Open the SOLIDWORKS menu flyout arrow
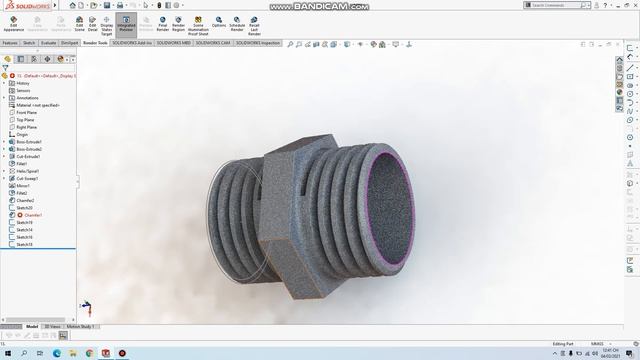 55,5
